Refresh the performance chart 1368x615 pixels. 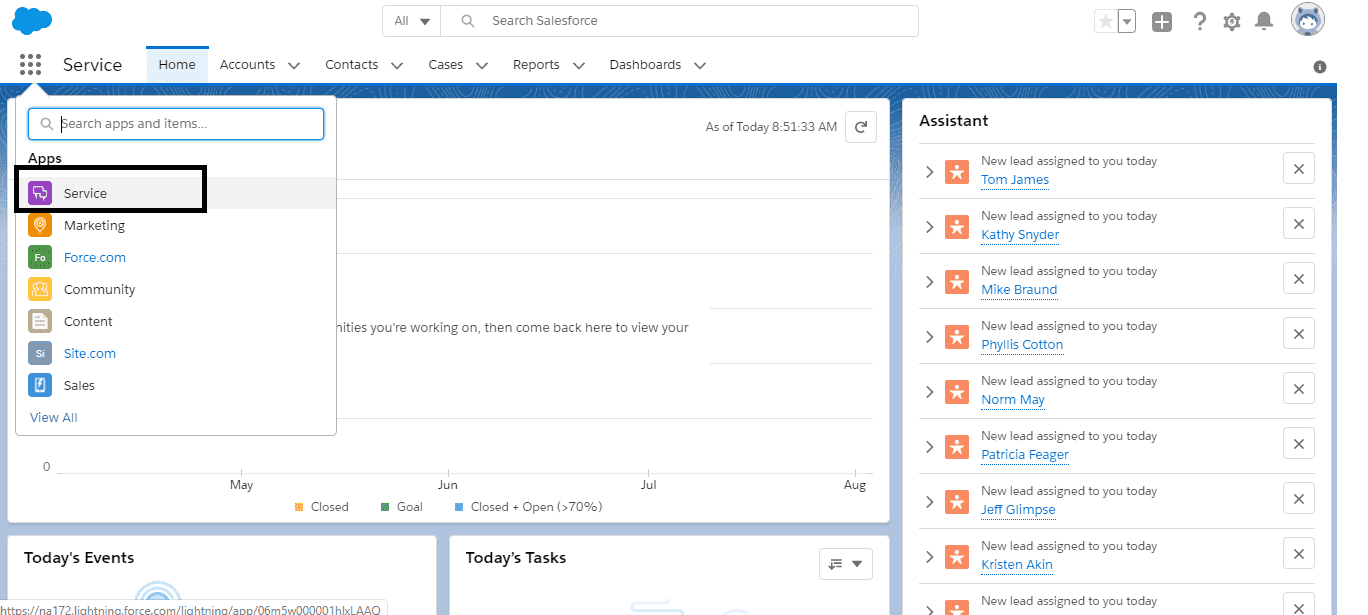pyautogui.click(x=861, y=127)
